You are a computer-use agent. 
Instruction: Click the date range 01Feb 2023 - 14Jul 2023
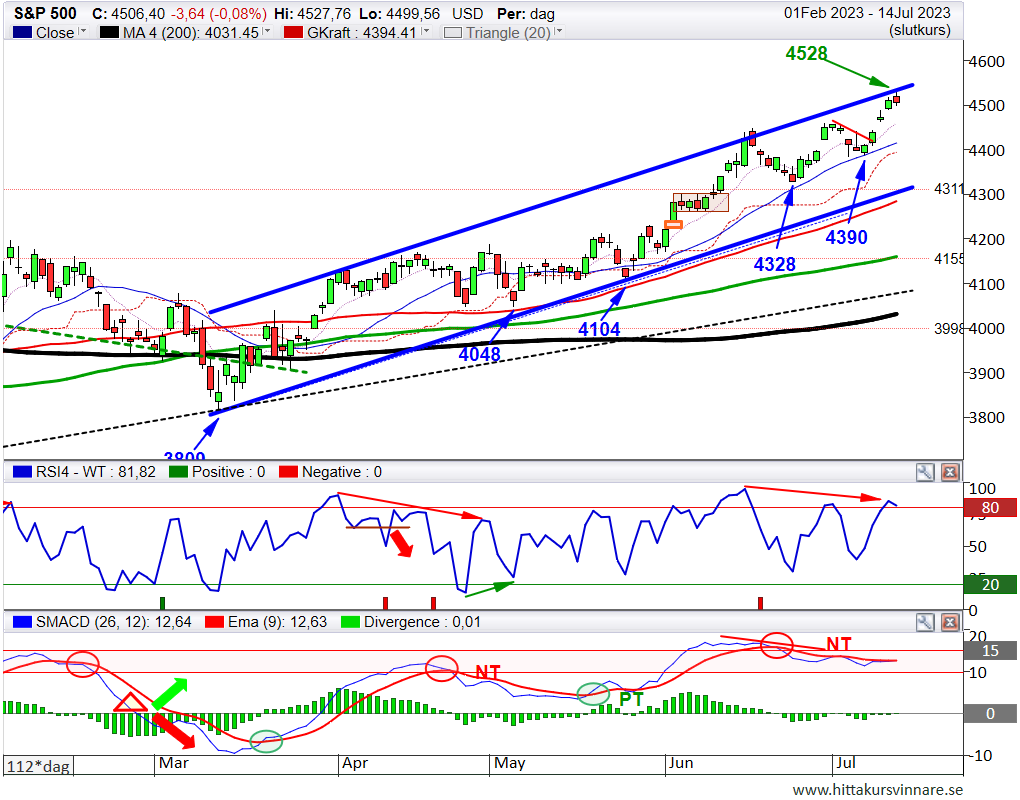point(866,13)
